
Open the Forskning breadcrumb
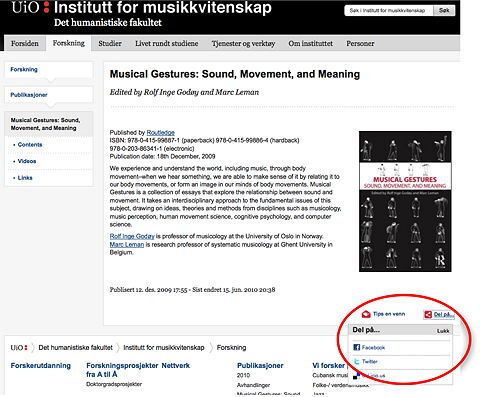231,348
